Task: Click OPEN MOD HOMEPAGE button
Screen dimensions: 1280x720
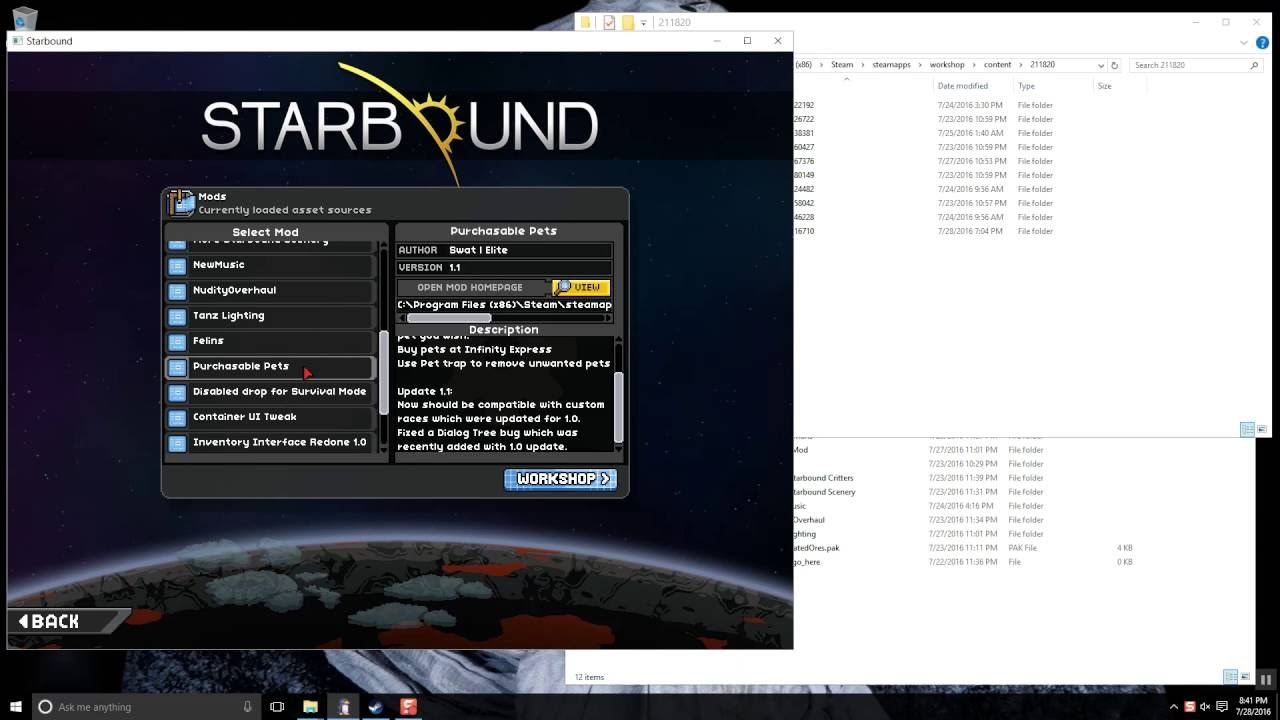Action: coord(470,287)
